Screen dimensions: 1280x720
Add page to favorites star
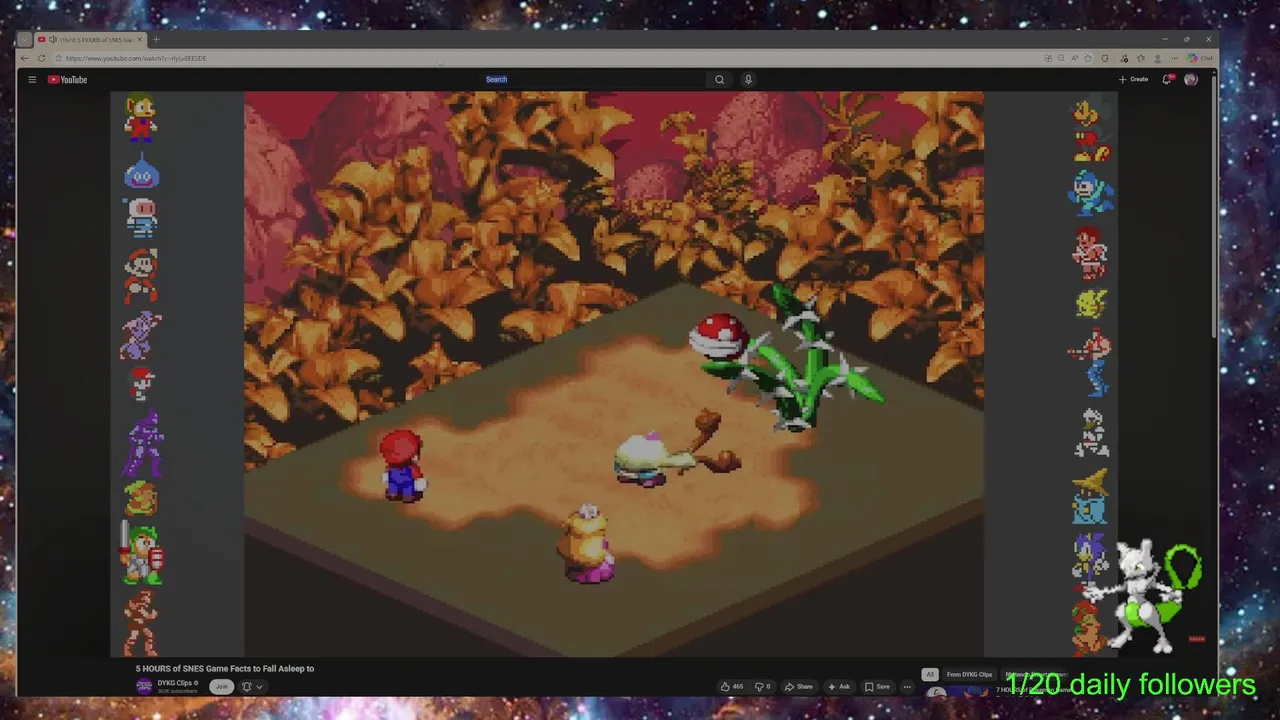point(1087,58)
